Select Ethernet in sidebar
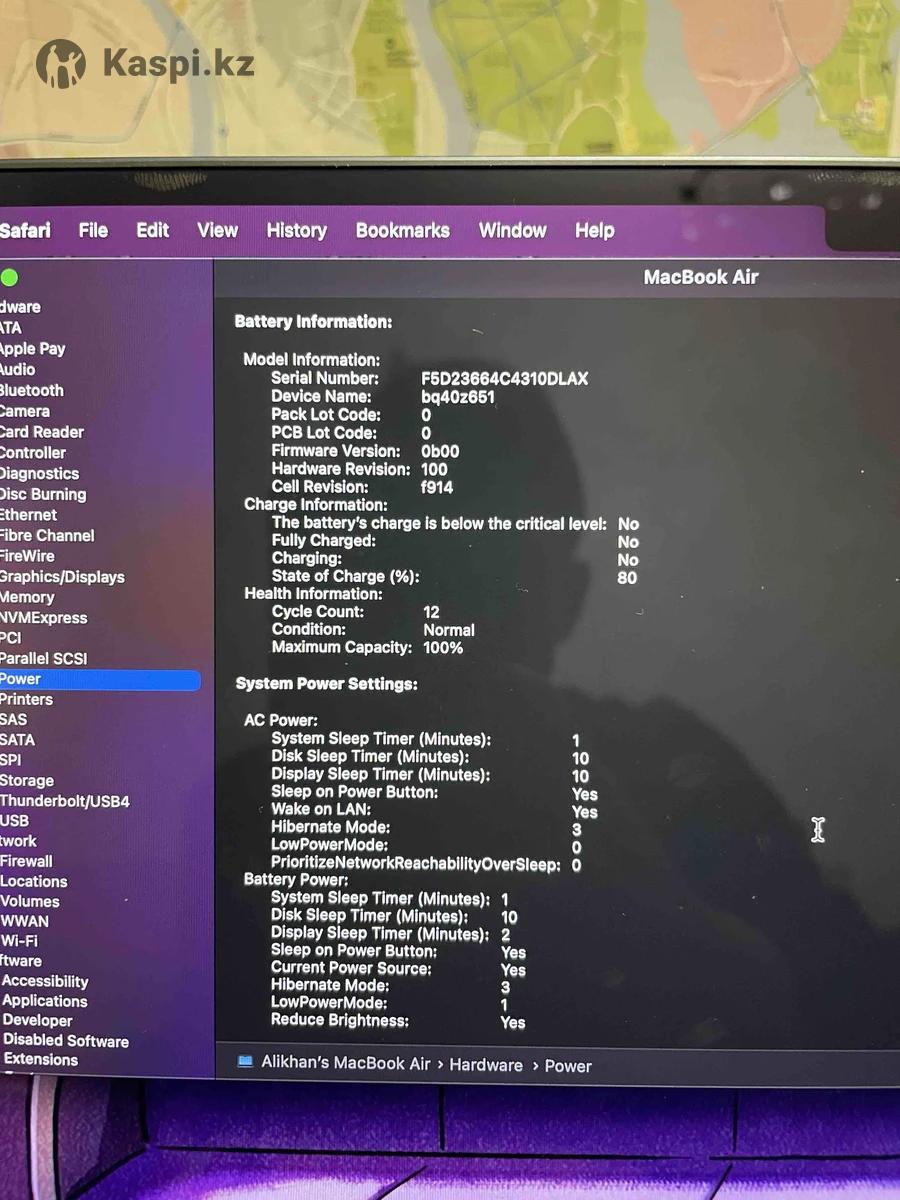Screen dimensions: 900x1200 [28, 514]
